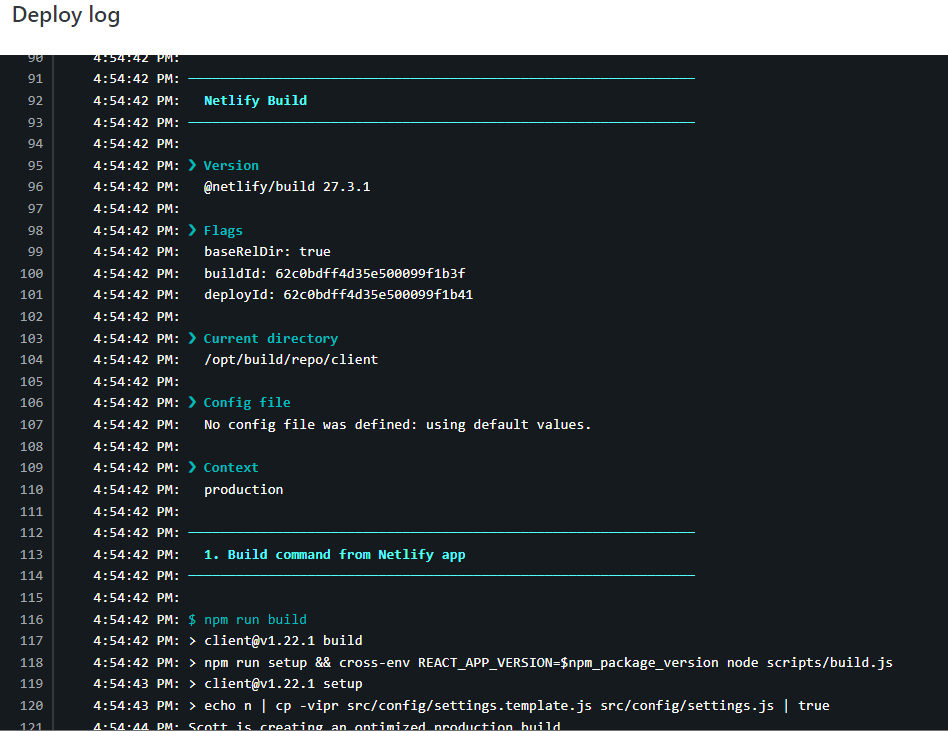Expand the Config file section
This screenshot has height=731, width=948.
click(191, 402)
